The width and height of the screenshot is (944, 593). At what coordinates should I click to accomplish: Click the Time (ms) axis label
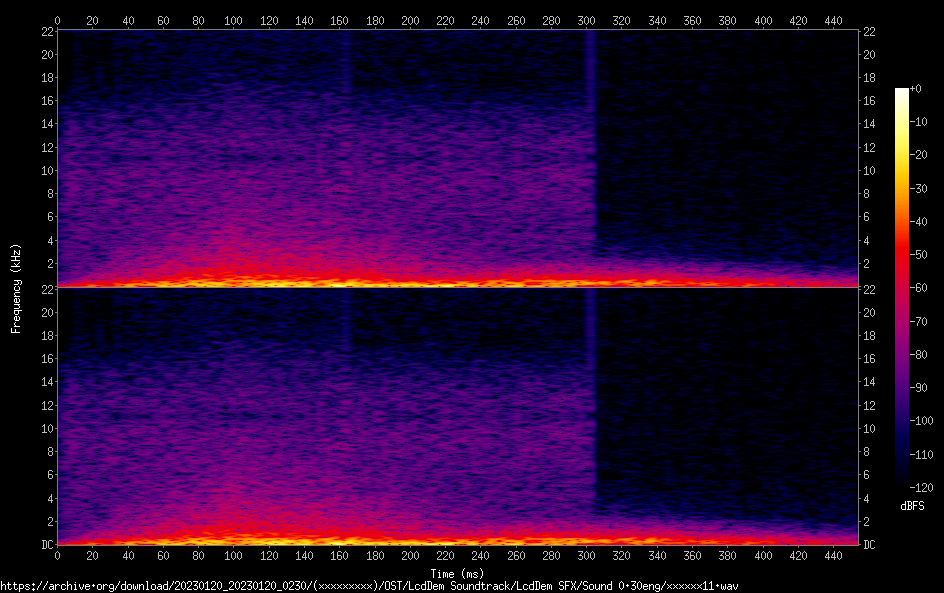456,573
